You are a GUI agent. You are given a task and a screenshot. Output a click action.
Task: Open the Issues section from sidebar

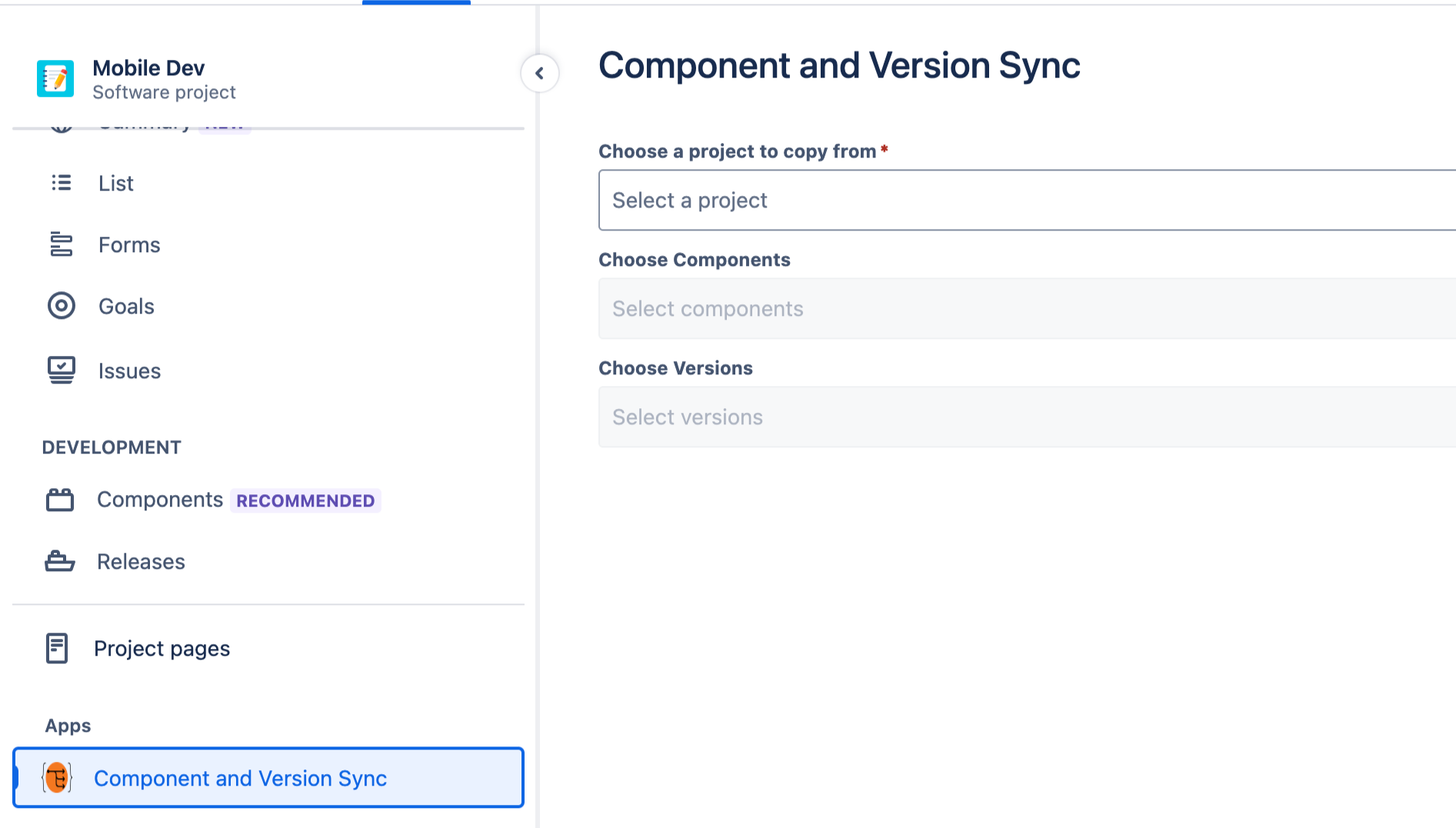coord(129,370)
